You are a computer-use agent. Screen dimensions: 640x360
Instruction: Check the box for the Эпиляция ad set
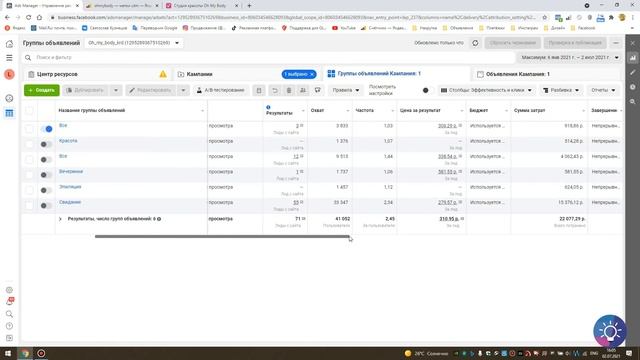(29, 190)
